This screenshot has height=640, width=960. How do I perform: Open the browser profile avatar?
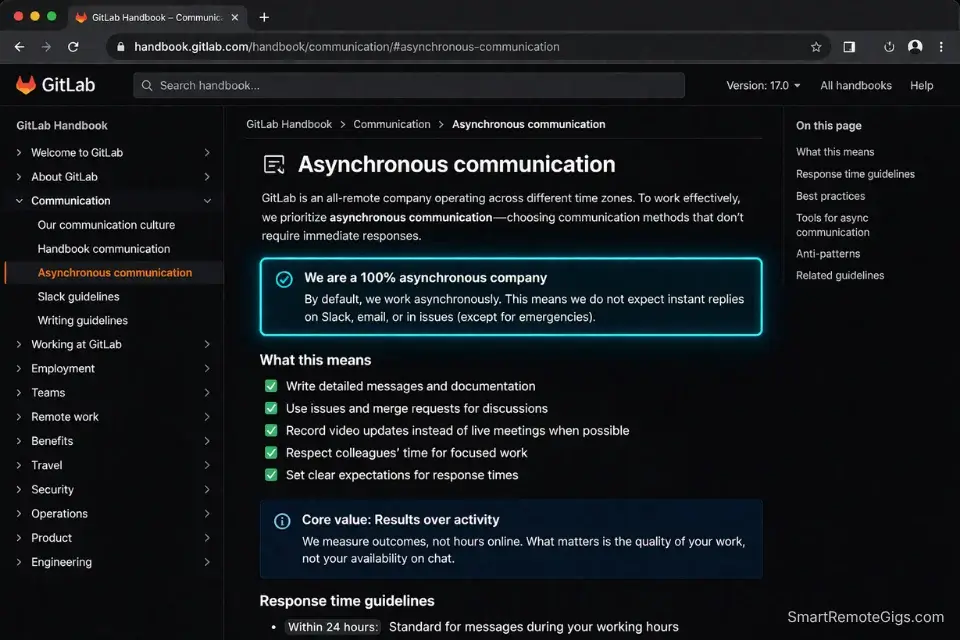click(x=915, y=47)
